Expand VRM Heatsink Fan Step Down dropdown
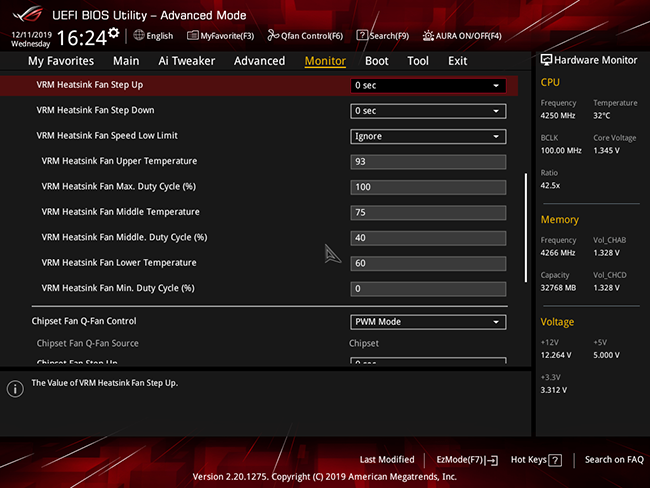This screenshot has width=650, height=488. (x=428, y=111)
